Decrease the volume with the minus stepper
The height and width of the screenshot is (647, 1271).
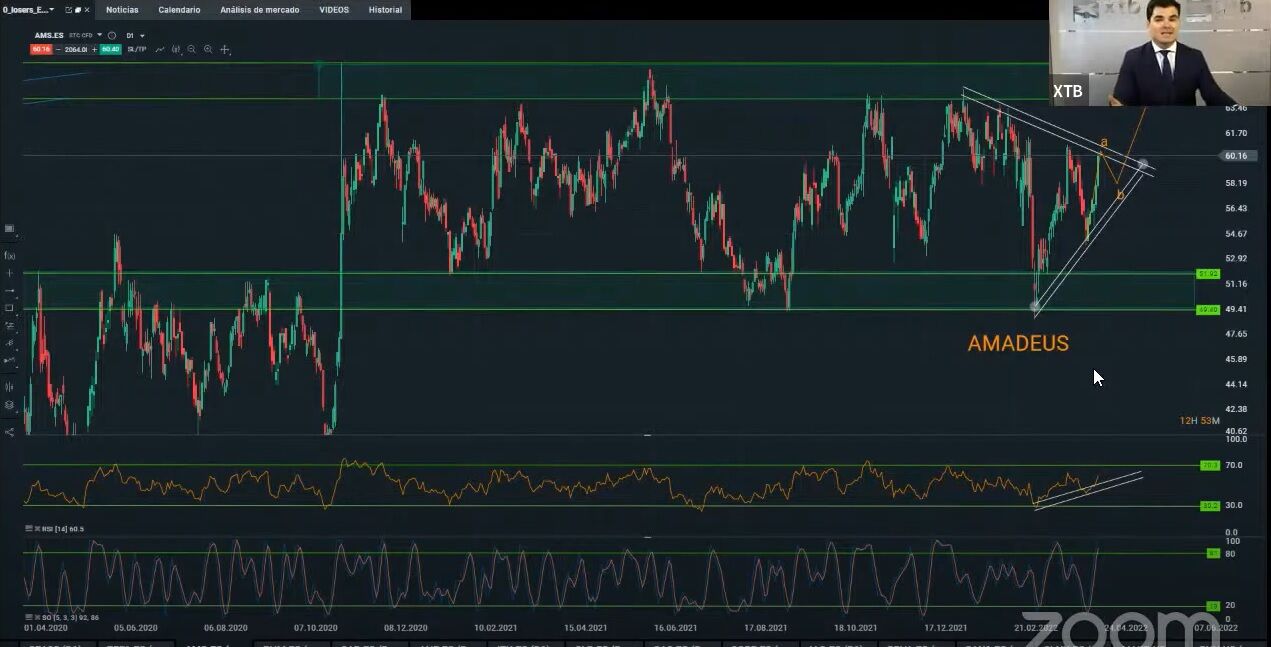(58, 49)
